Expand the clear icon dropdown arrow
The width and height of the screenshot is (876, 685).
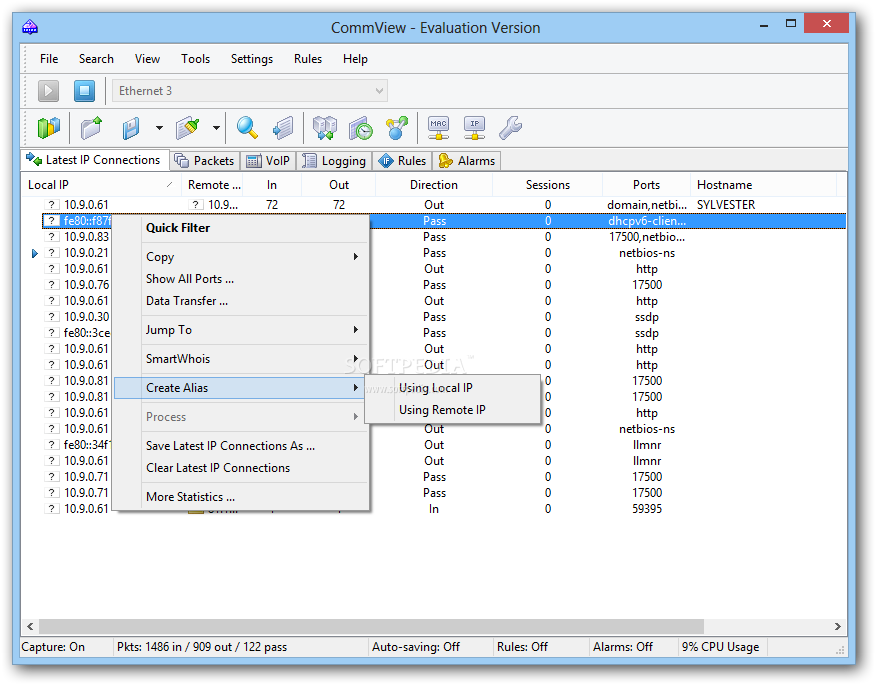216,128
